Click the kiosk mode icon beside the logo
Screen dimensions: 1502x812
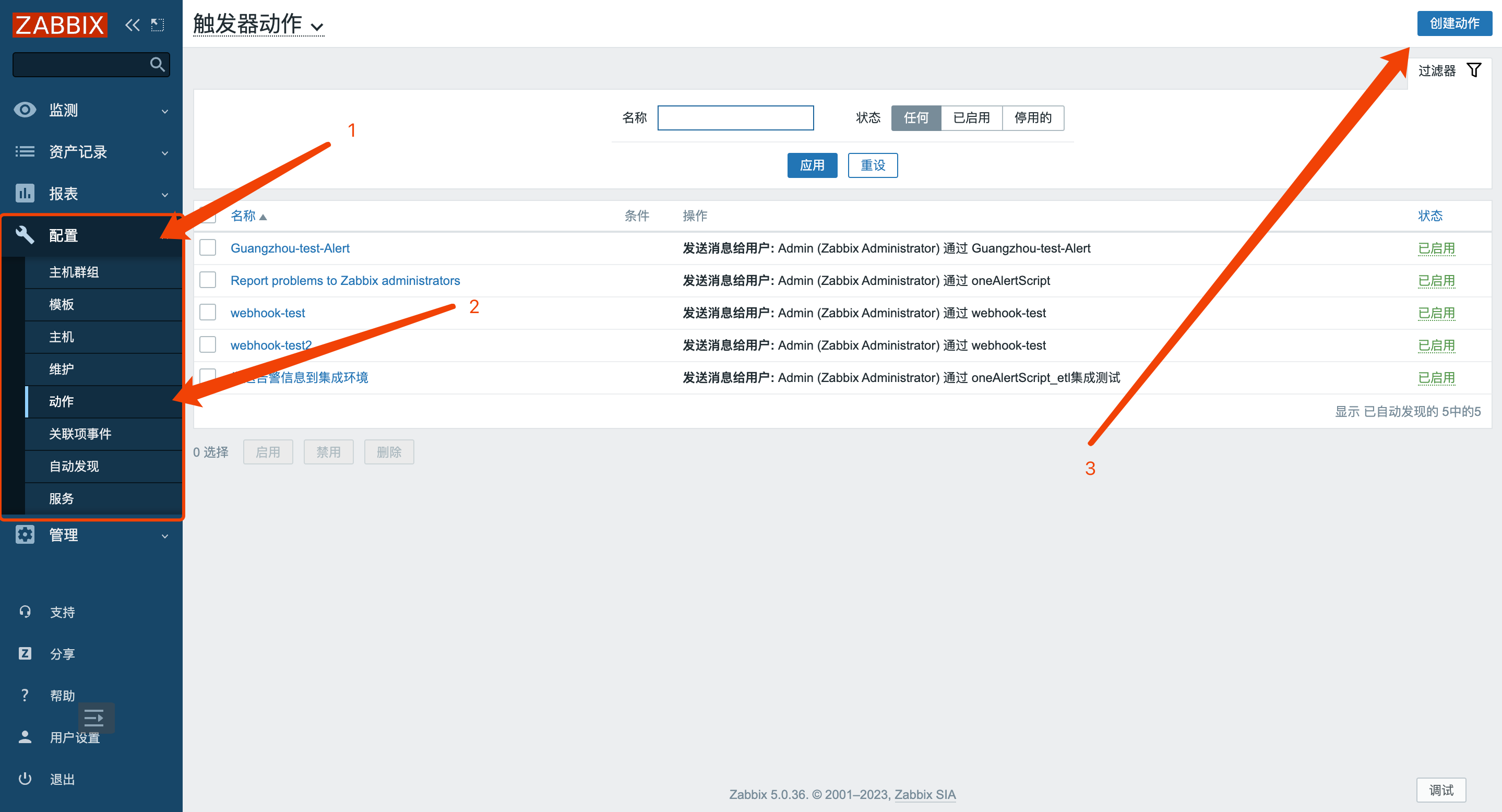(158, 25)
